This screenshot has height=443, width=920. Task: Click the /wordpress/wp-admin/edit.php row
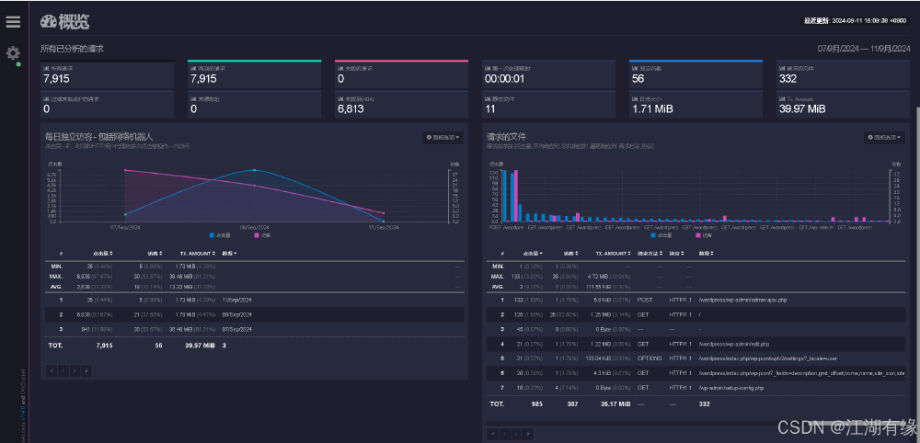pyautogui.click(x=696, y=344)
